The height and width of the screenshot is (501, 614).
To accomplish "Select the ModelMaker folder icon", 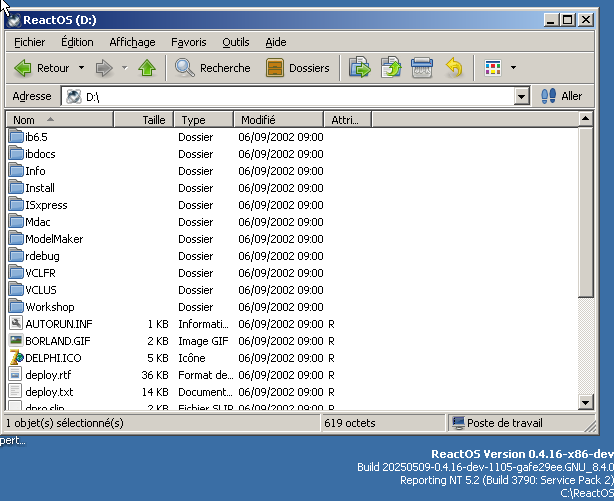I will [x=16, y=239].
